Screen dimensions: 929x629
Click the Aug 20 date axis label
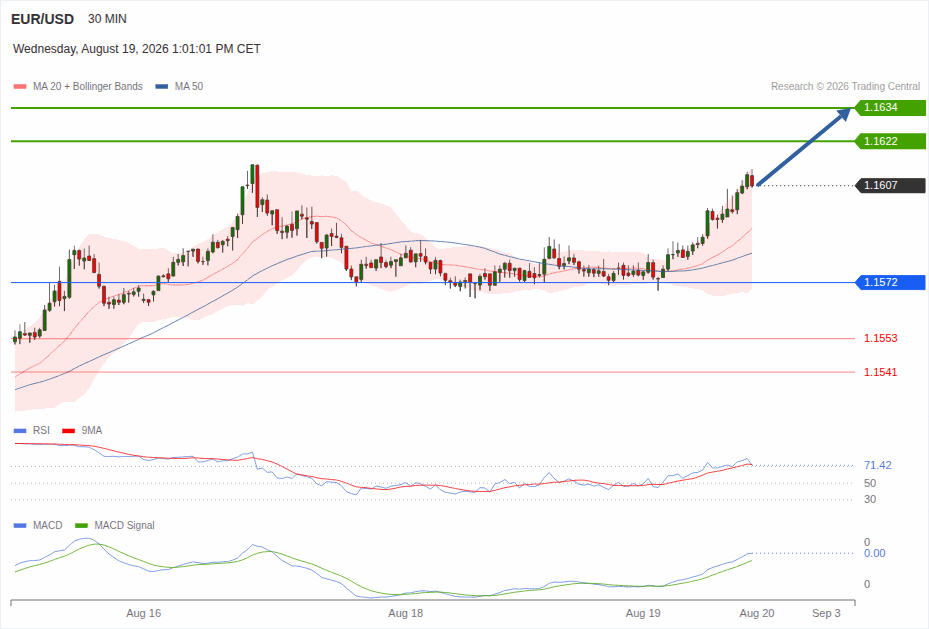[757, 614]
